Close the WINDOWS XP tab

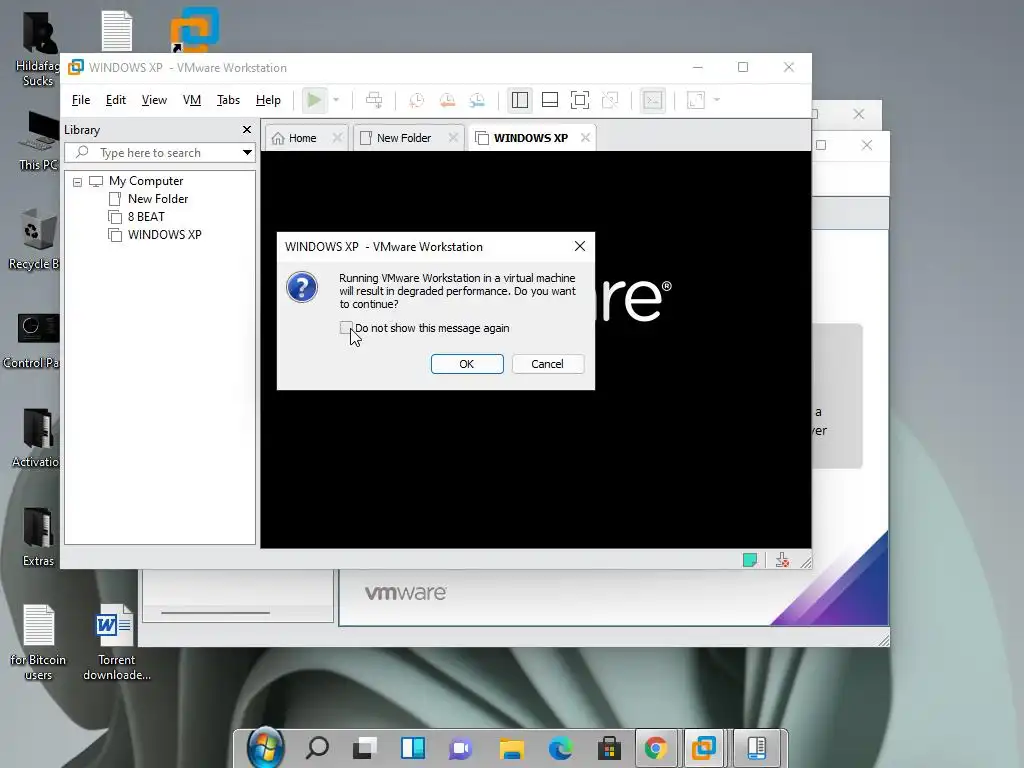(x=585, y=138)
